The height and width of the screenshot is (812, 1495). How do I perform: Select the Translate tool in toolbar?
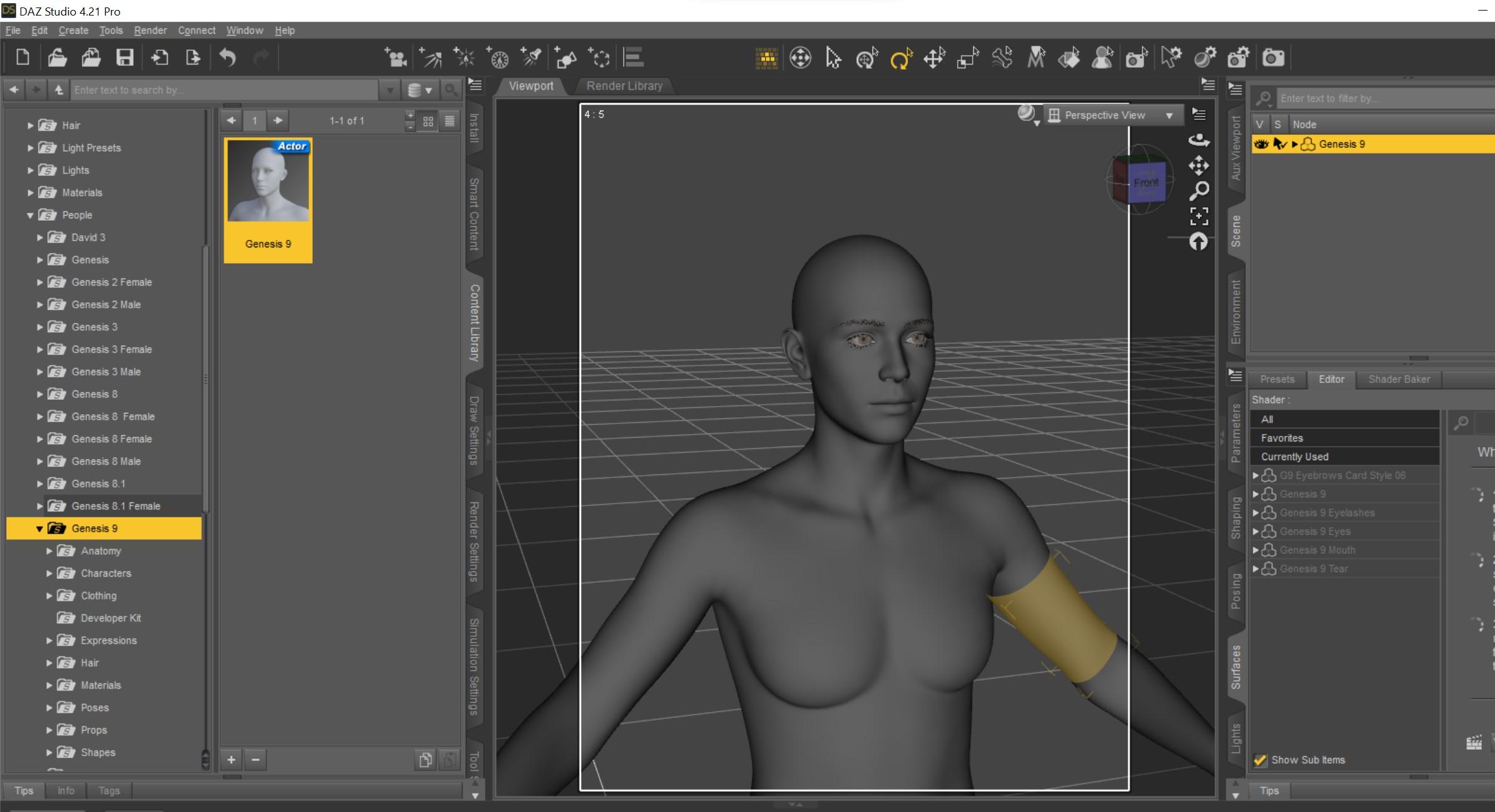coord(934,58)
